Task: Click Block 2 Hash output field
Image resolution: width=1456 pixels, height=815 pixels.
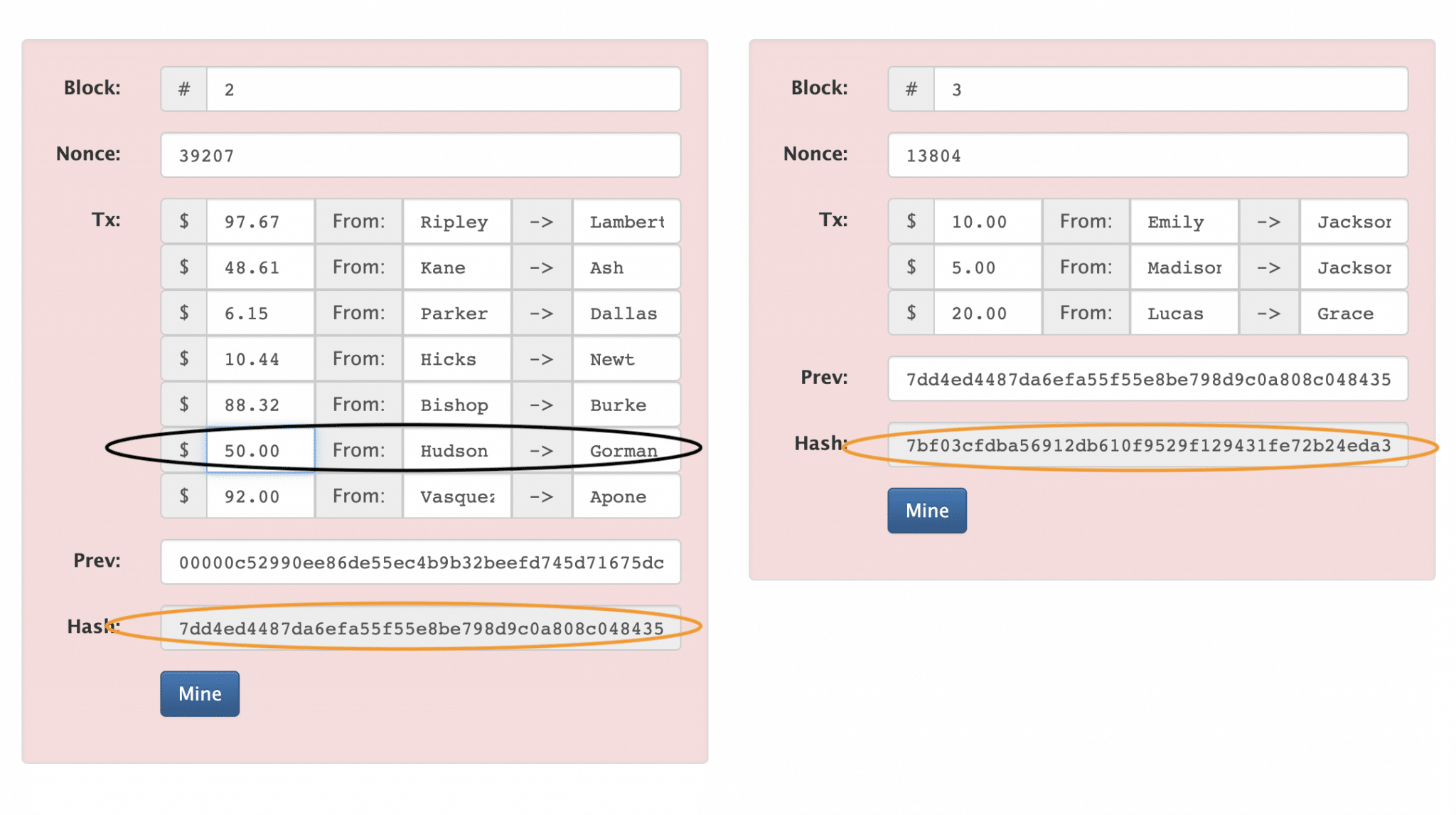Action: tap(420, 628)
